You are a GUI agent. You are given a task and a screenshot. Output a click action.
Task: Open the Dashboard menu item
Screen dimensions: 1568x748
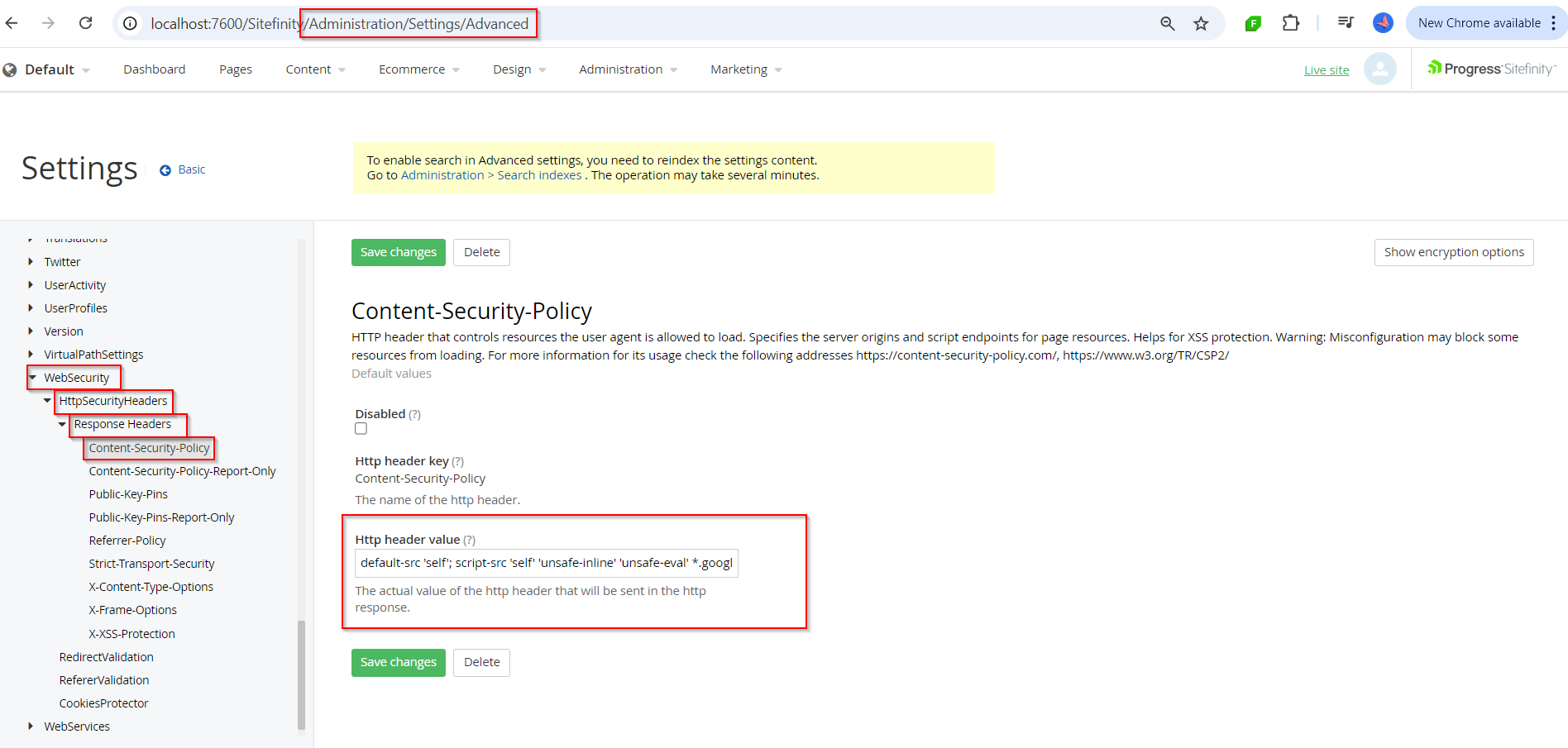click(155, 69)
